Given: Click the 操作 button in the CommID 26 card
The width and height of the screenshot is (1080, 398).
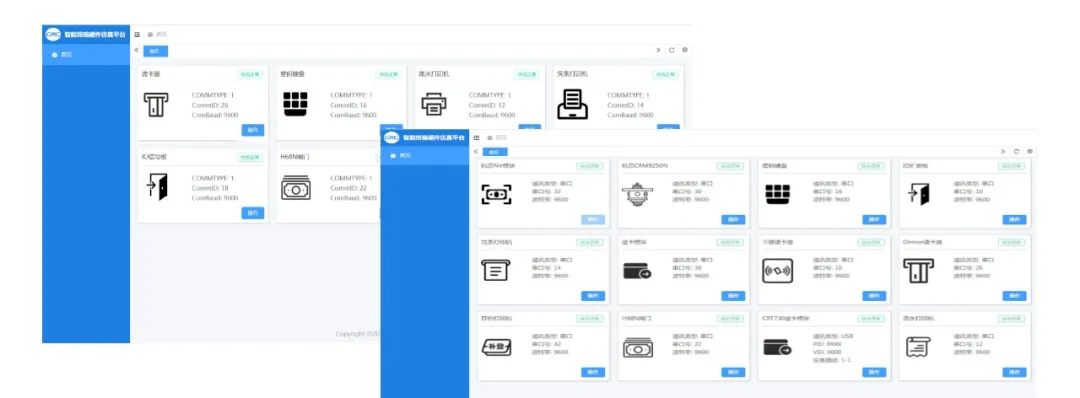Looking at the screenshot, I should coord(253,130).
